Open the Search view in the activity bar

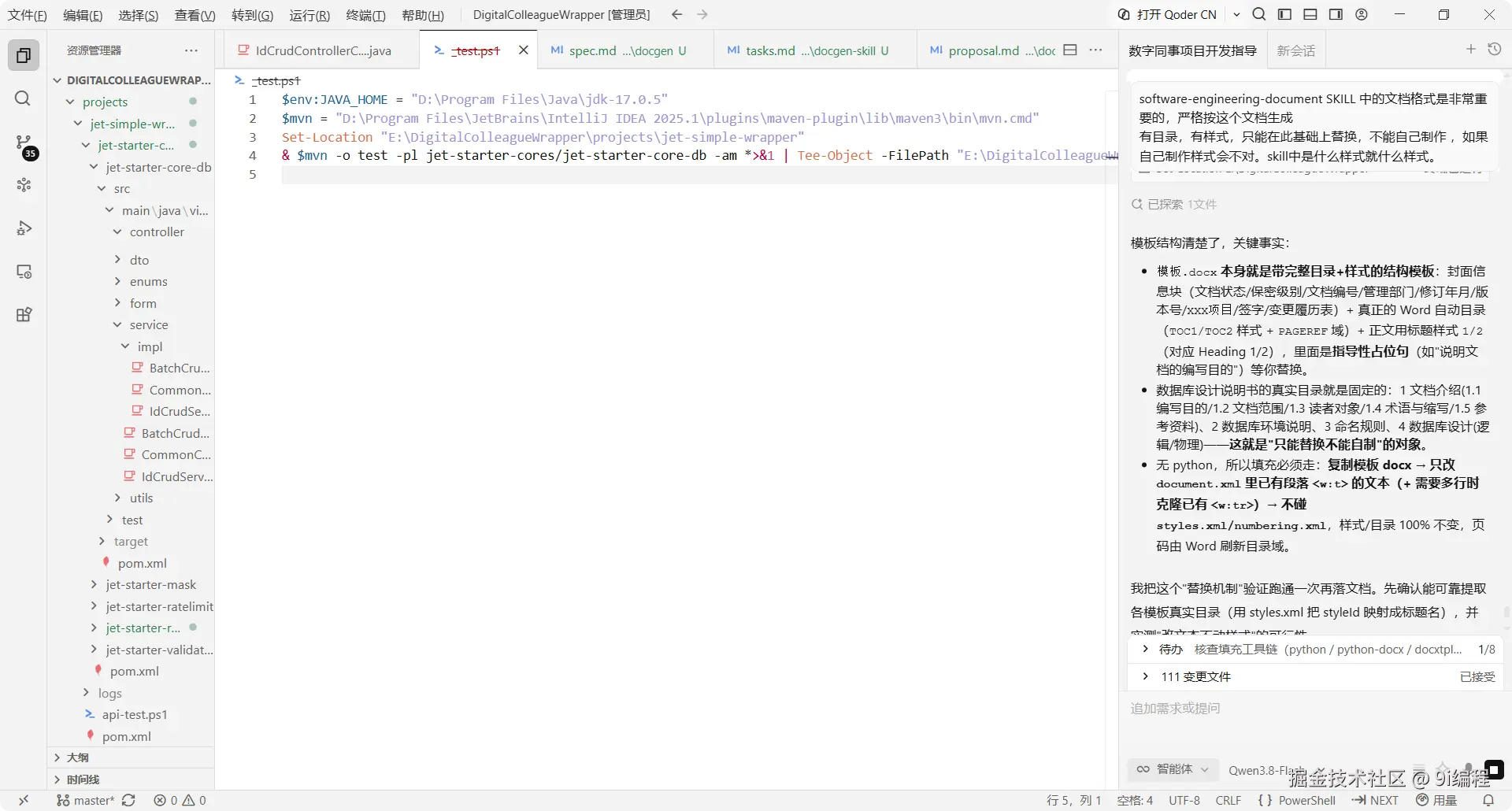coord(24,98)
